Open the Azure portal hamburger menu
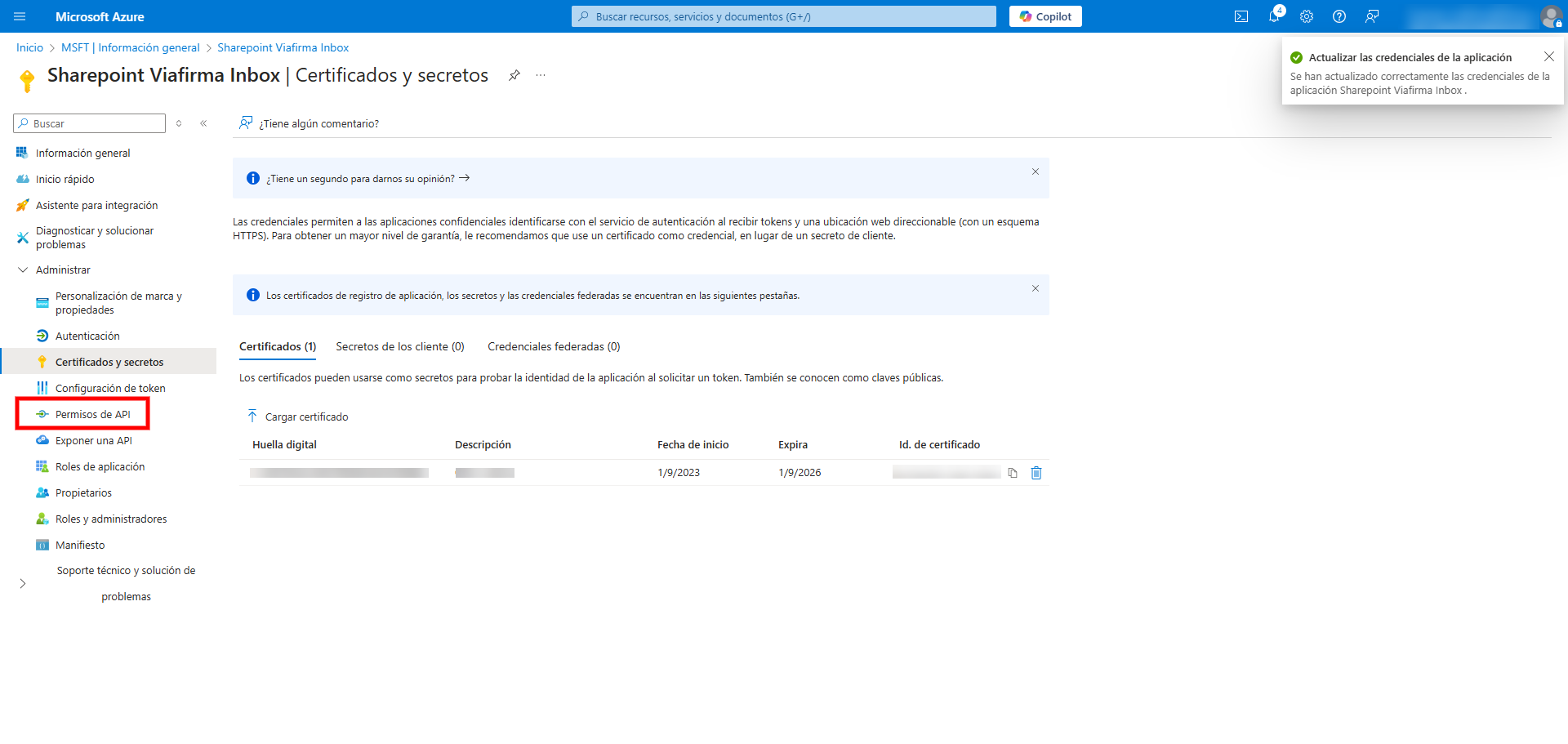The height and width of the screenshot is (744, 1568). pos(20,16)
